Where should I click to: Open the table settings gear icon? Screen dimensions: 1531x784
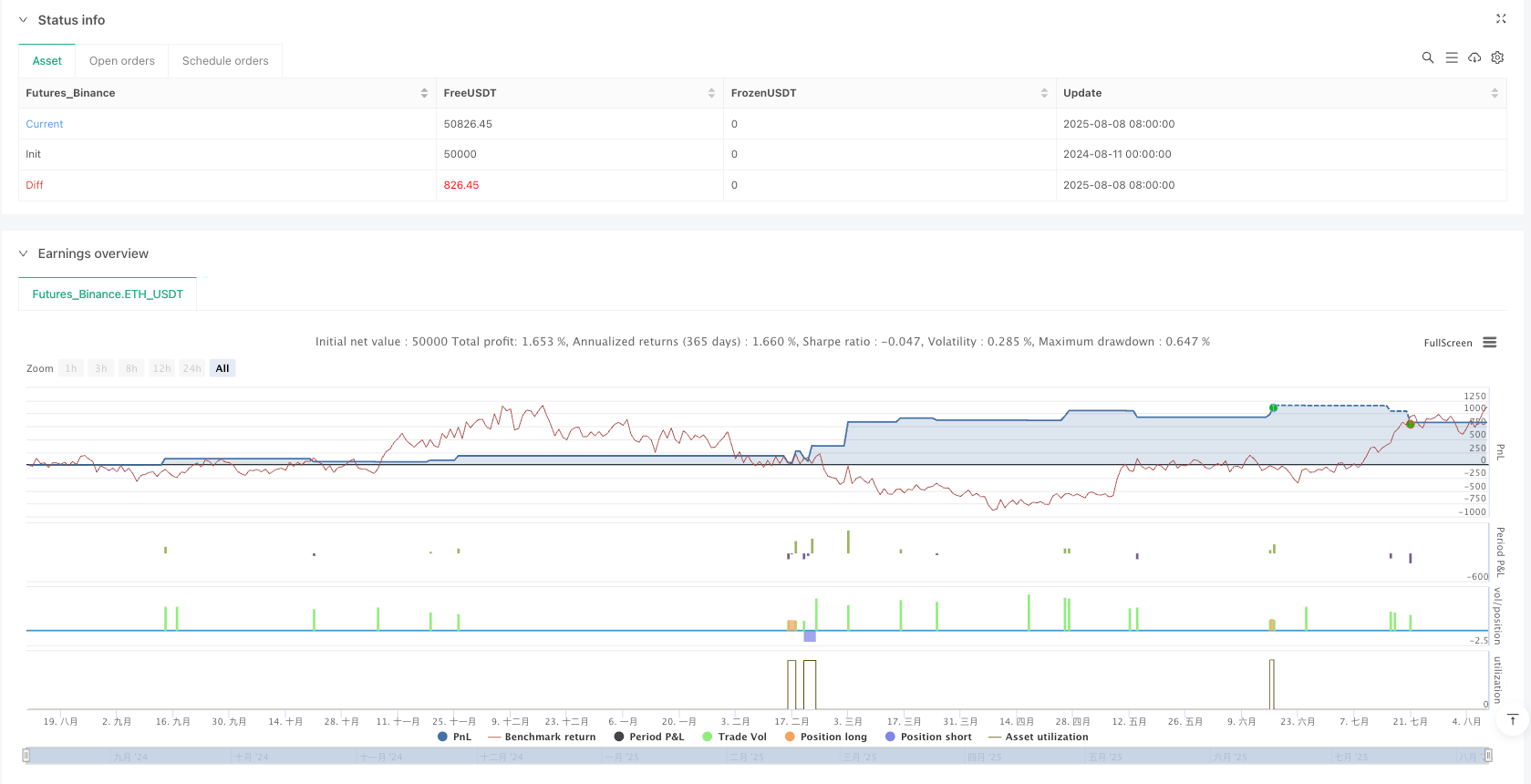[1497, 57]
